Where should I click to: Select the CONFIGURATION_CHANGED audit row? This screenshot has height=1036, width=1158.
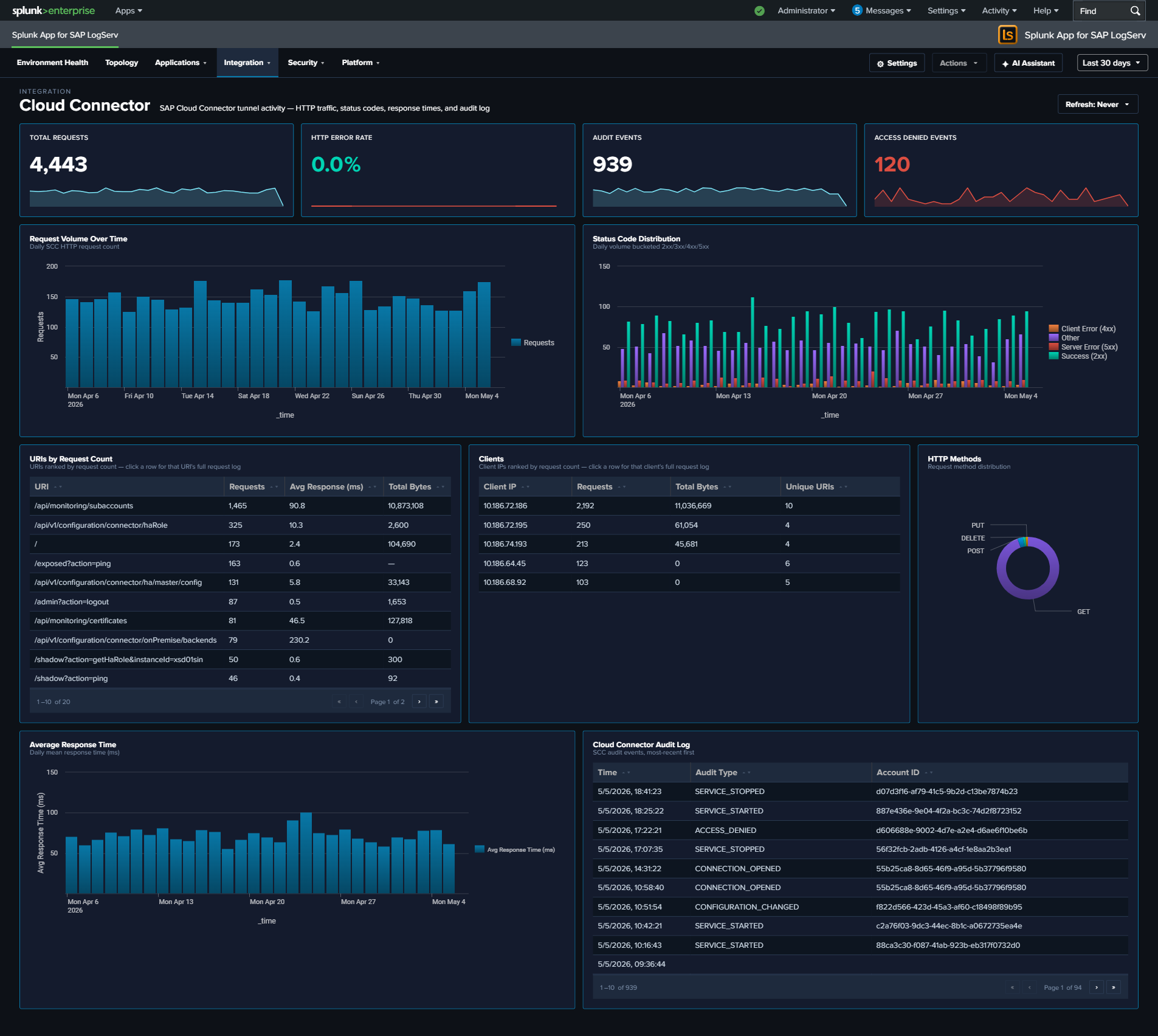(x=860, y=907)
